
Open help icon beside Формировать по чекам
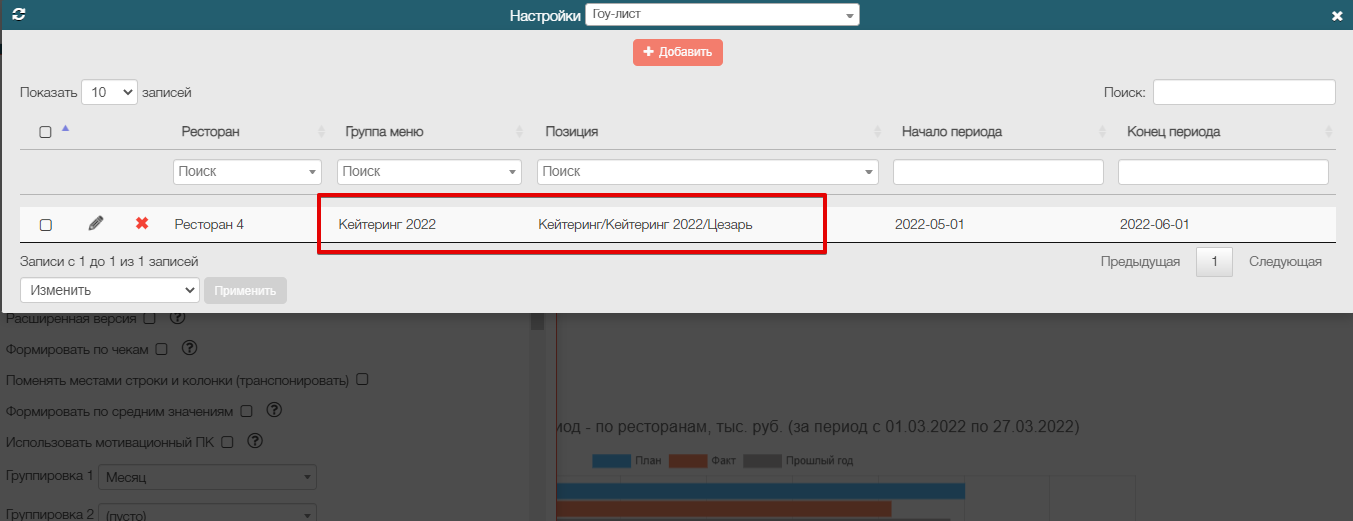[189, 348]
